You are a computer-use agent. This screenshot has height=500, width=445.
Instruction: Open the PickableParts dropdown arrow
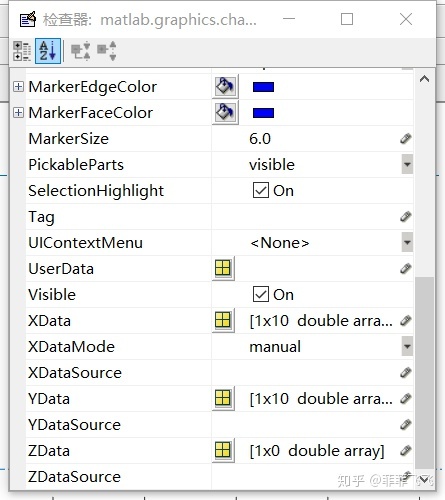click(x=407, y=164)
